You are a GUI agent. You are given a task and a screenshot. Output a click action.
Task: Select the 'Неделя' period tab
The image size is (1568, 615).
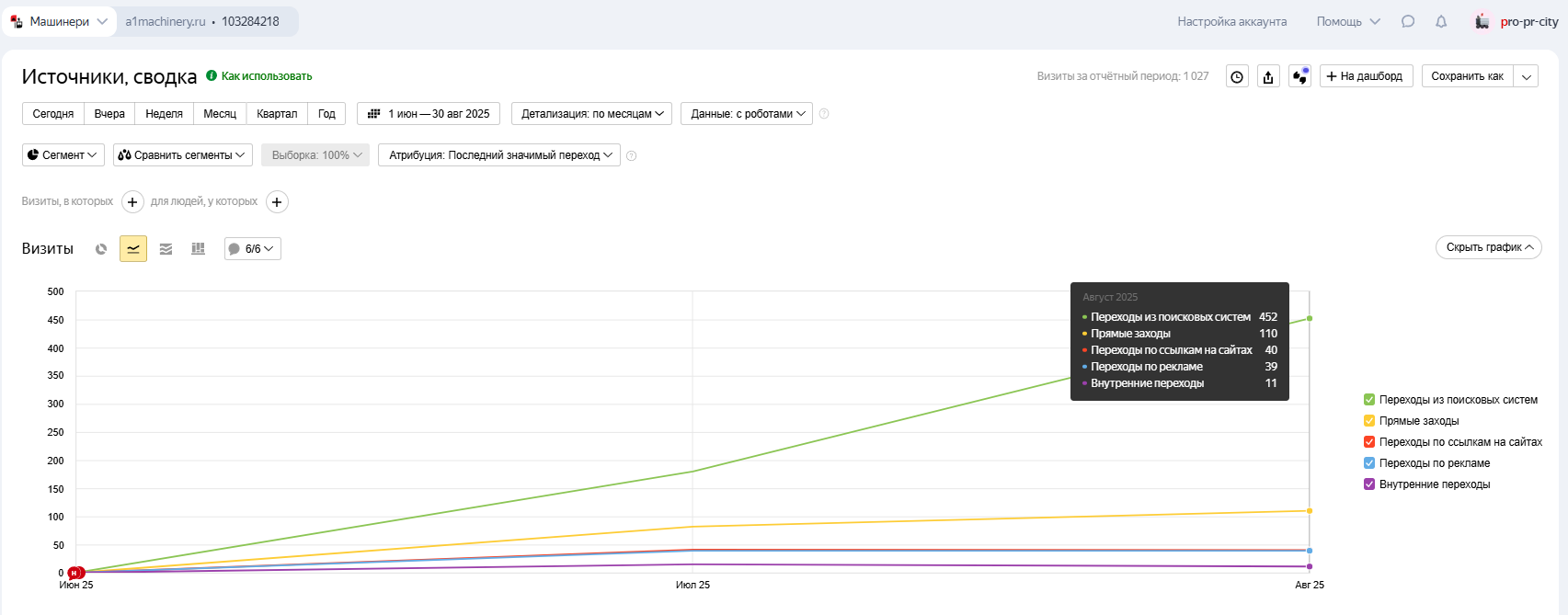coord(164,114)
